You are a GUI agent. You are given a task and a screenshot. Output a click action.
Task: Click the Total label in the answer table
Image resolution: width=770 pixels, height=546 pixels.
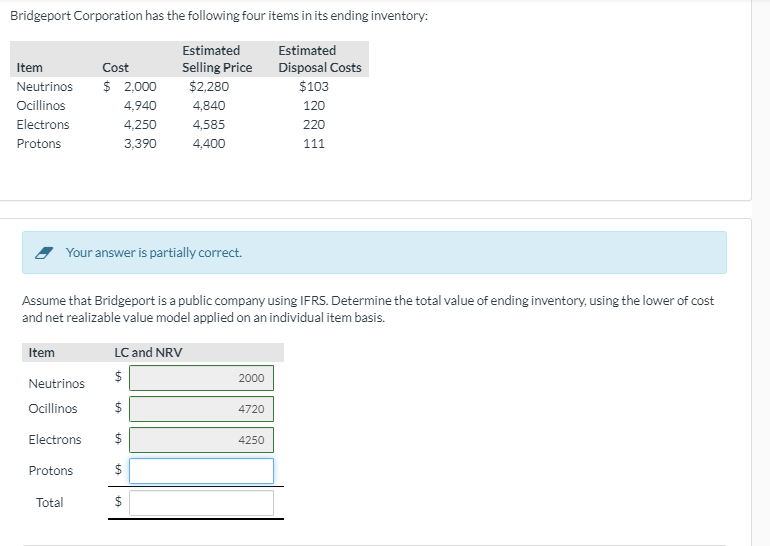point(50,502)
